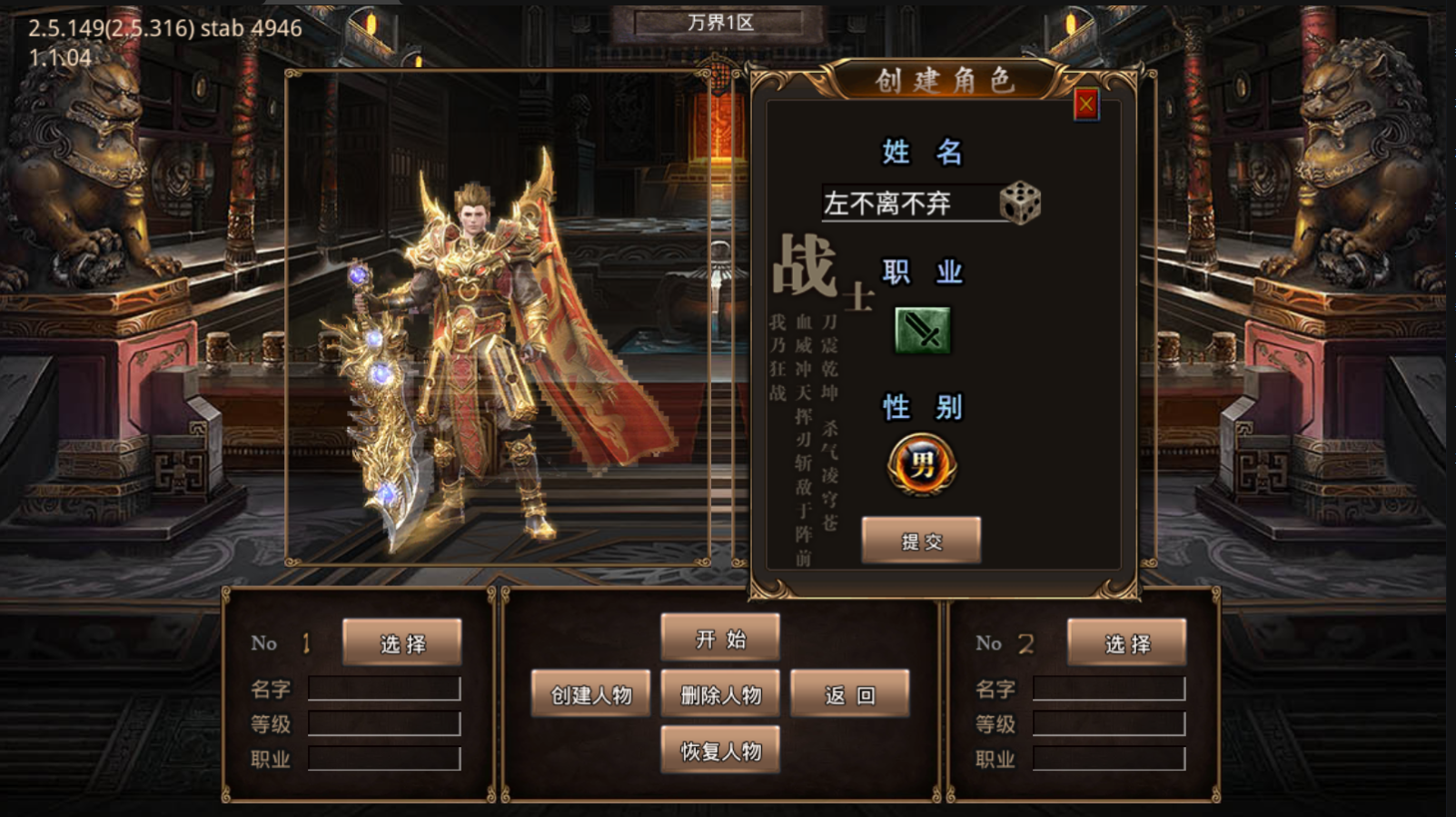Roll the dice for a random name

click(x=1020, y=203)
